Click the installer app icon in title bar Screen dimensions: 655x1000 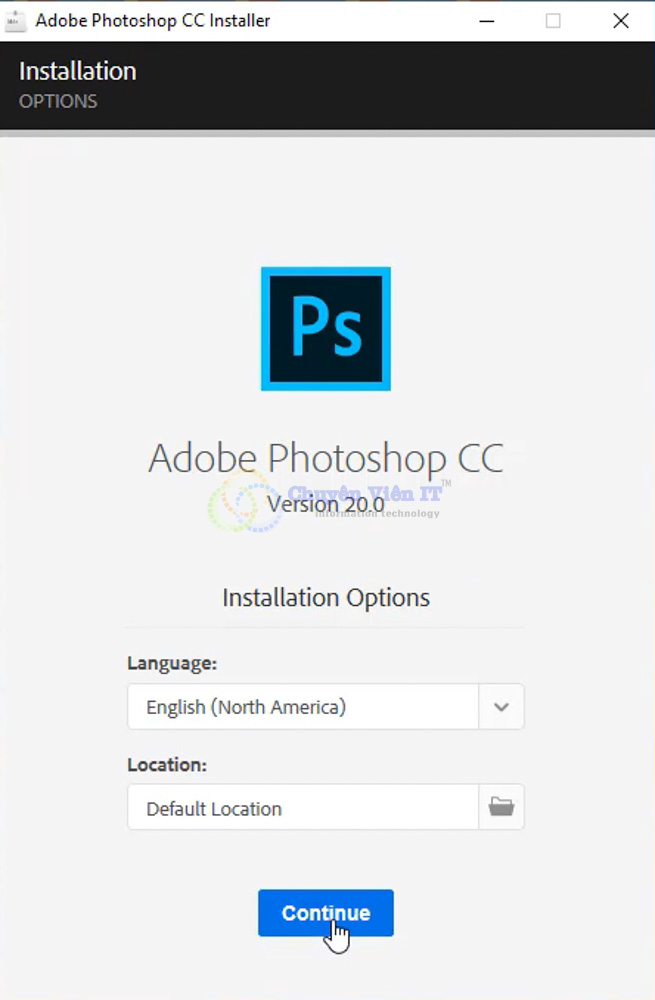15,20
